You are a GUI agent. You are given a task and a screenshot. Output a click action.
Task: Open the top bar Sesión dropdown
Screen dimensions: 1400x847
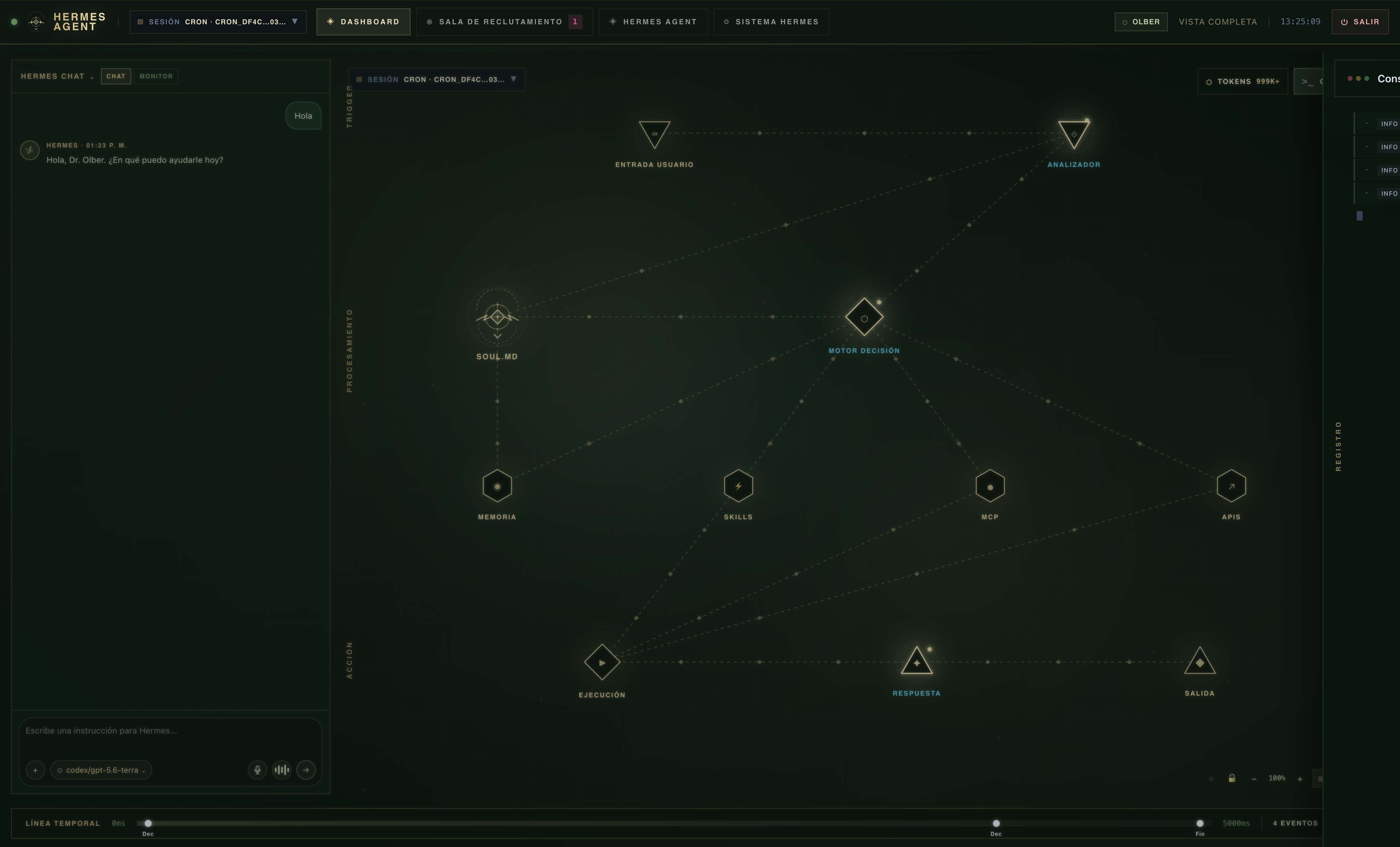pos(218,22)
